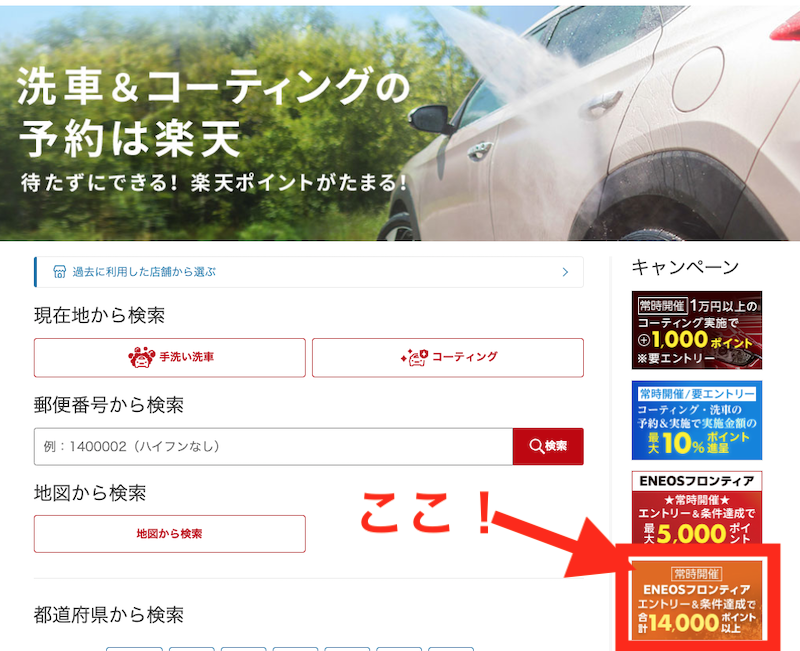Viewport: 800px width, 651px height.
Task: Focus the postal code input field
Action: [x=273, y=446]
